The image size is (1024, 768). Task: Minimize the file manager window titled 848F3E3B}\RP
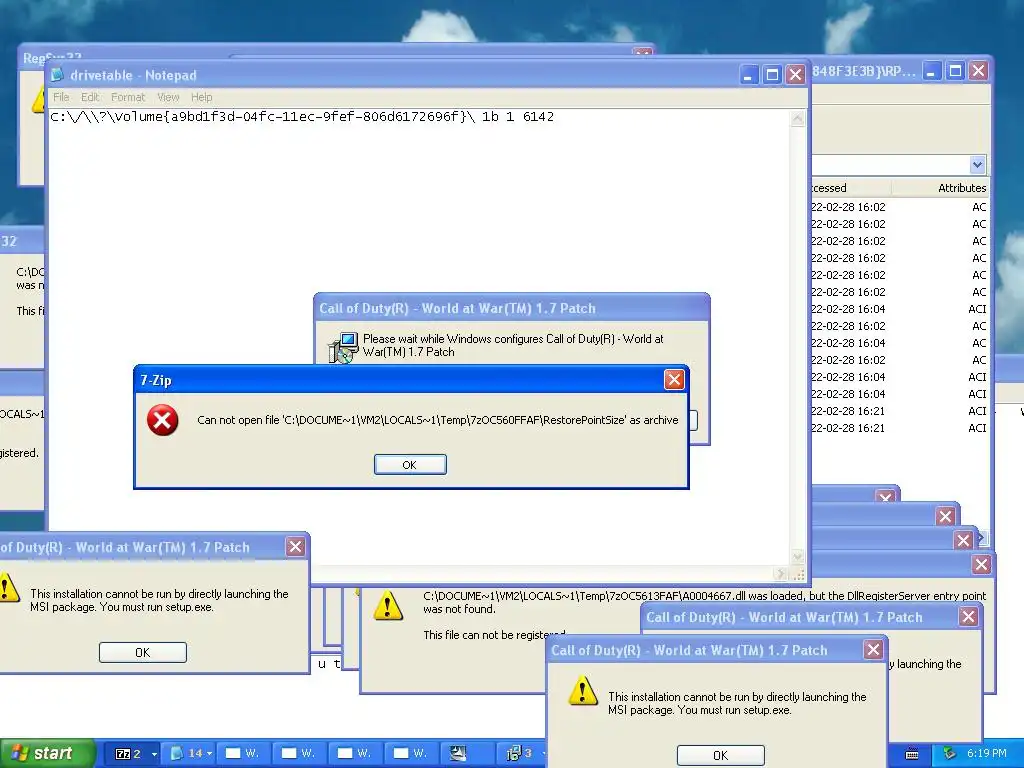(x=931, y=71)
